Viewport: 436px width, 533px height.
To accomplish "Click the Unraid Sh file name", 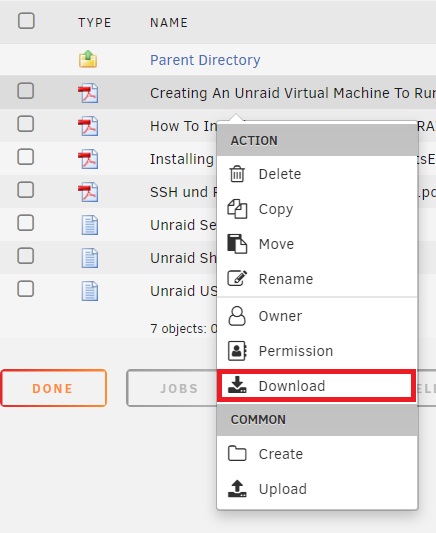I will pos(183,258).
